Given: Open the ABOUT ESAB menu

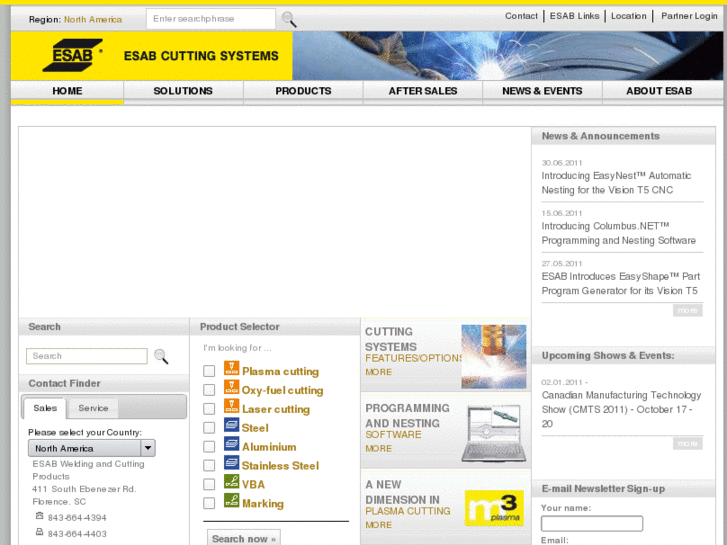Looking at the screenshot, I should pyautogui.click(x=659, y=91).
